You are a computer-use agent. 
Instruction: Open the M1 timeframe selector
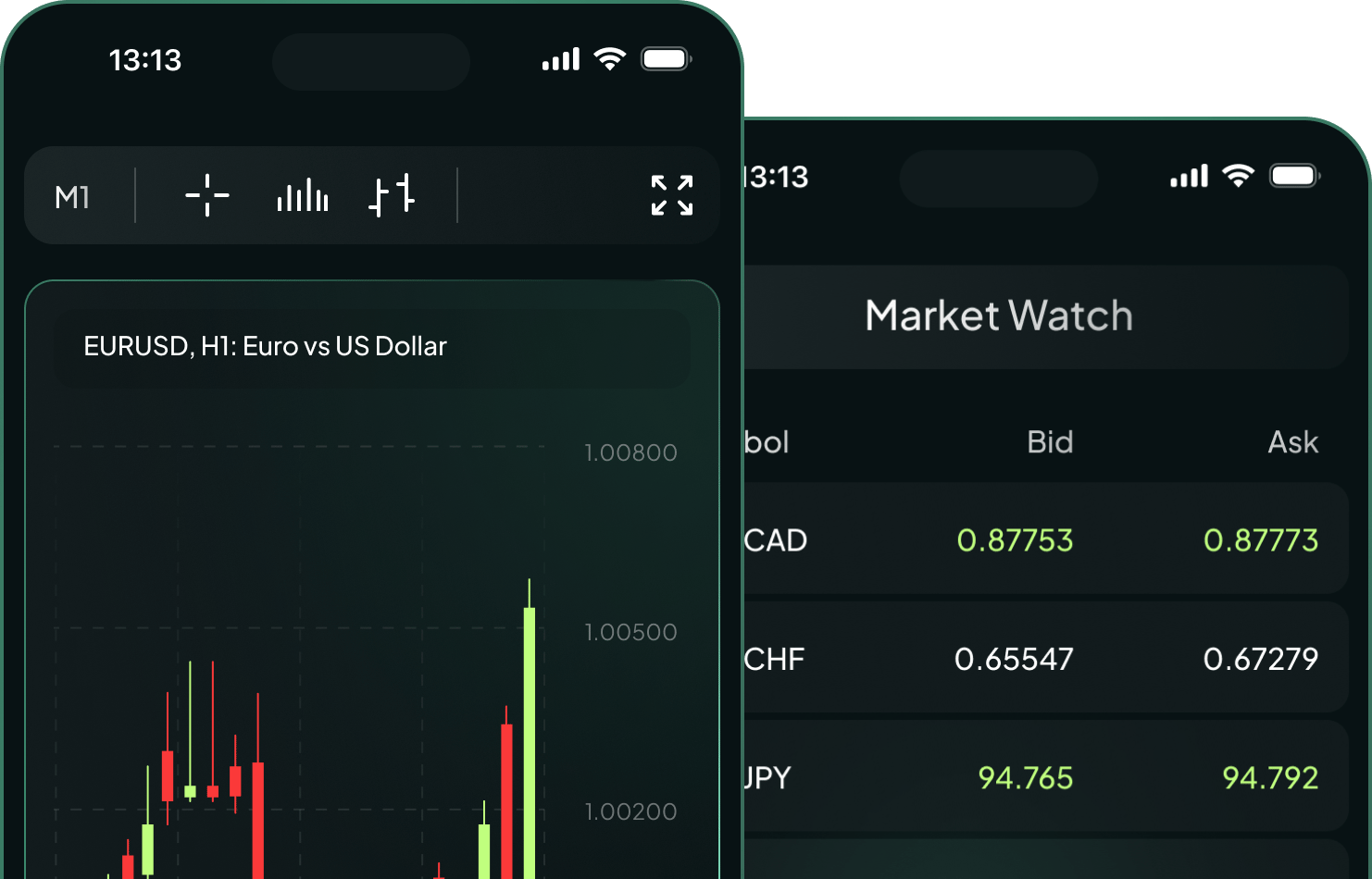[x=72, y=195]
